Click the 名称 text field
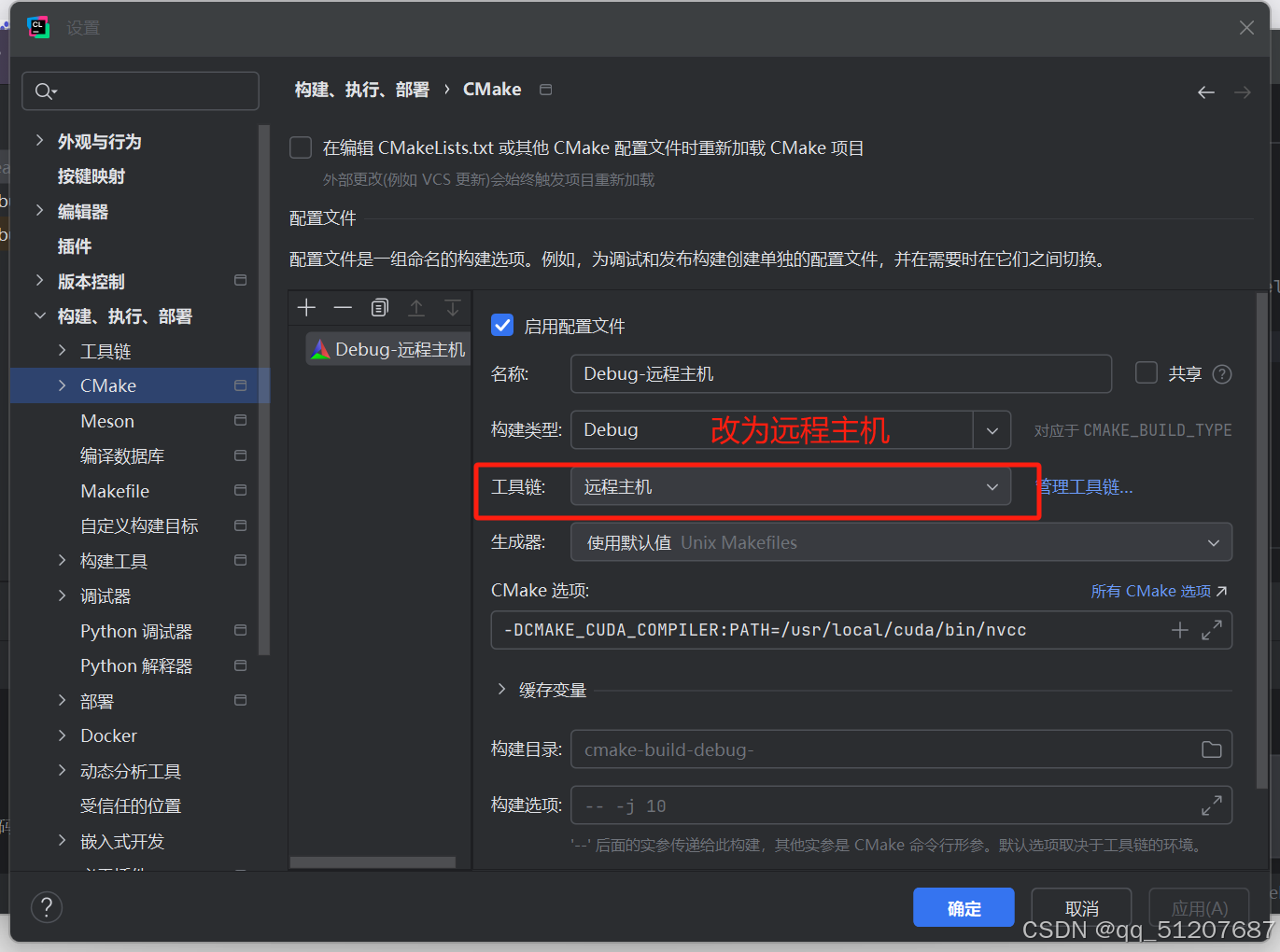 tap(841, 374)
